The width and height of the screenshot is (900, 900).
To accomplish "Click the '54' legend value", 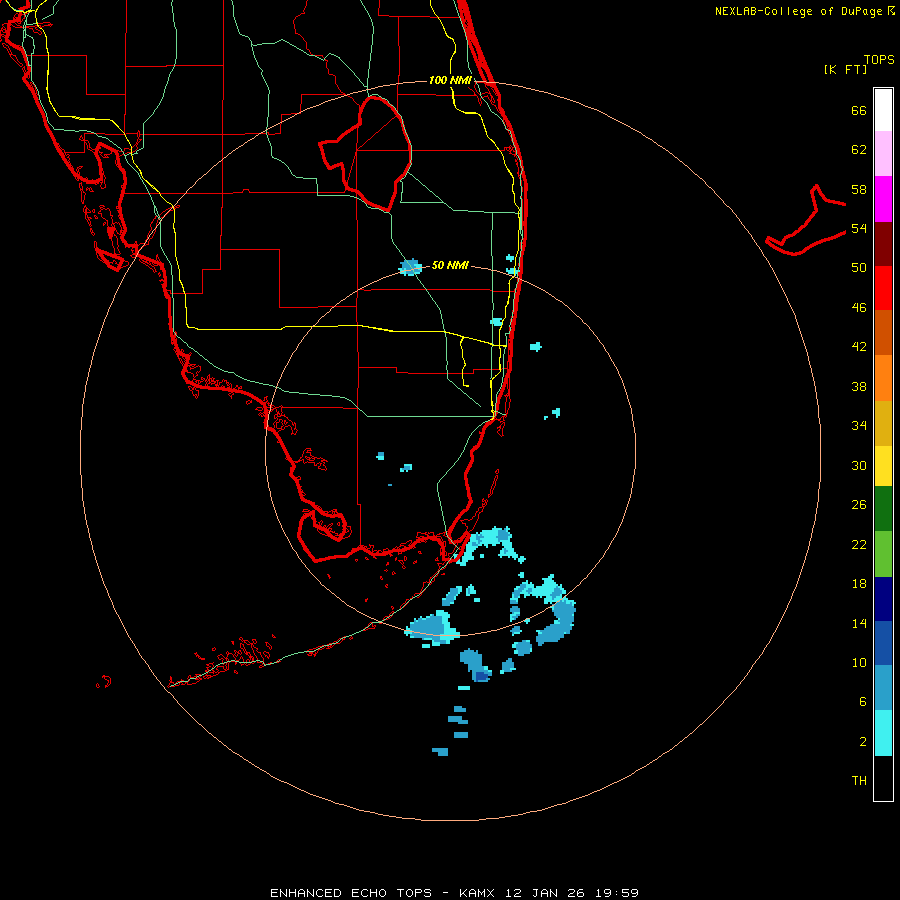I will pos(859,228).
